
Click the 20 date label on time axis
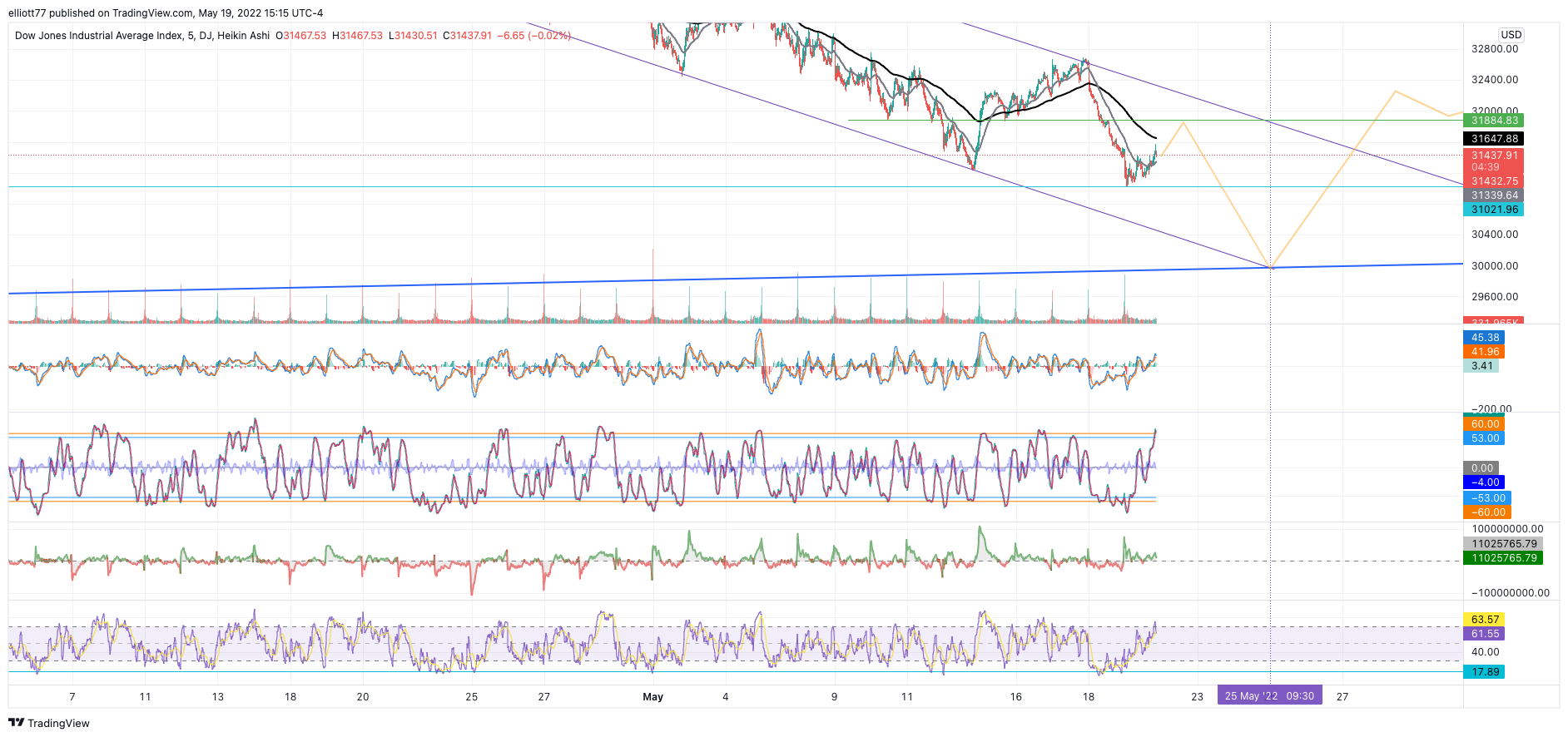click(363, 697)
